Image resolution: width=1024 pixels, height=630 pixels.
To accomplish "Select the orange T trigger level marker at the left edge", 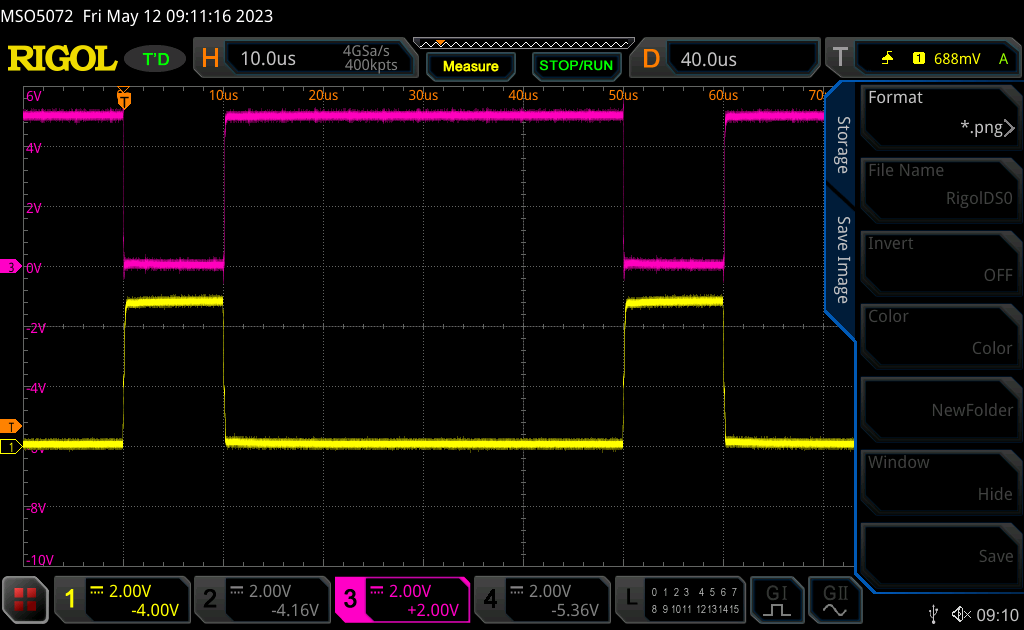I will pyautogui.click(x=10, y=426).
